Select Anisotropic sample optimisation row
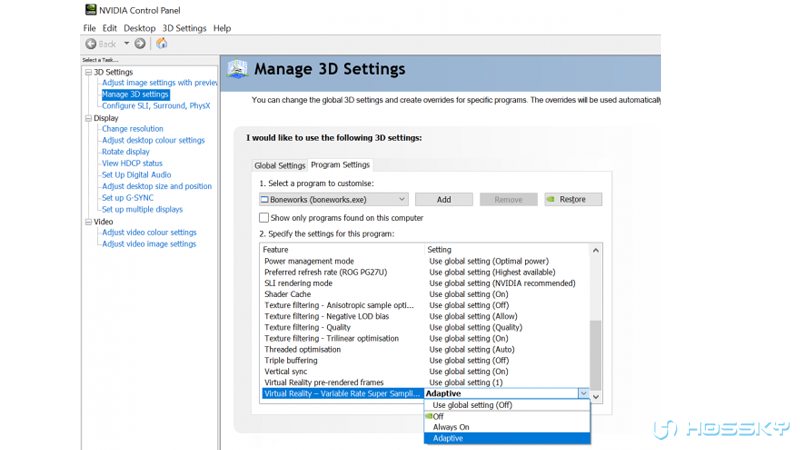Screen dimensions: 800x450 426,306
